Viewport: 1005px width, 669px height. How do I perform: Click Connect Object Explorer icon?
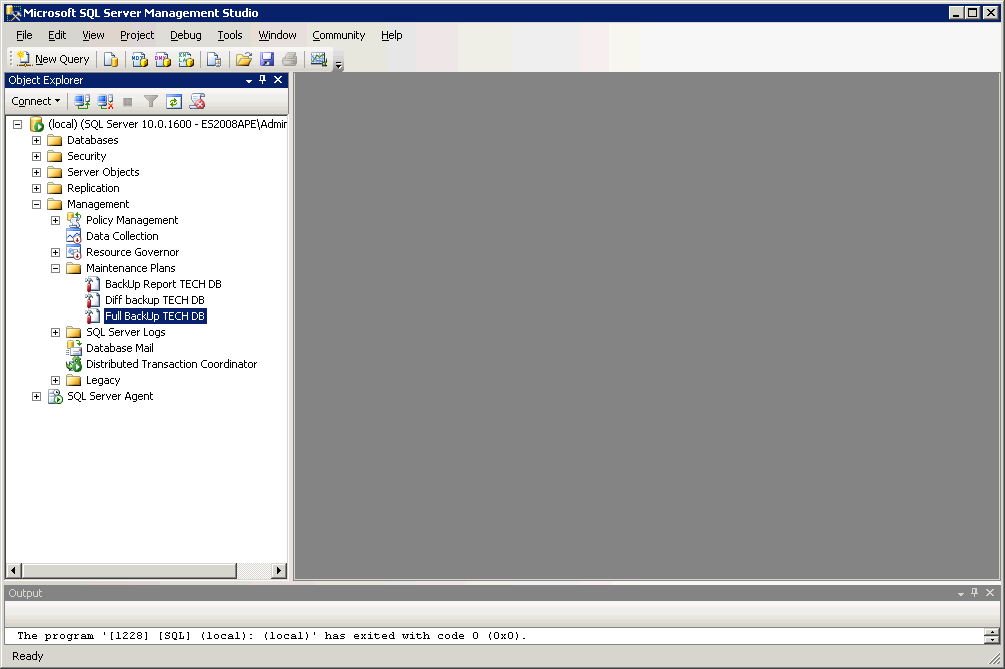[82, 101]
